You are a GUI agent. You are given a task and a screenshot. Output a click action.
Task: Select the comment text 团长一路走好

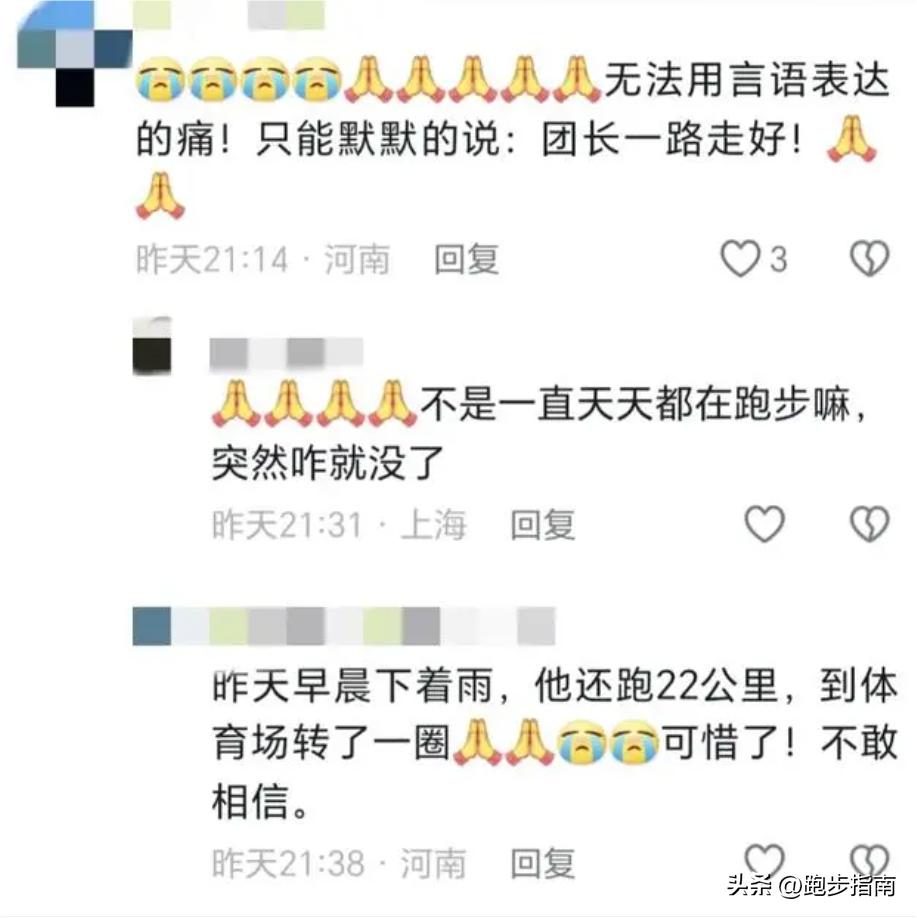(663, 141)
